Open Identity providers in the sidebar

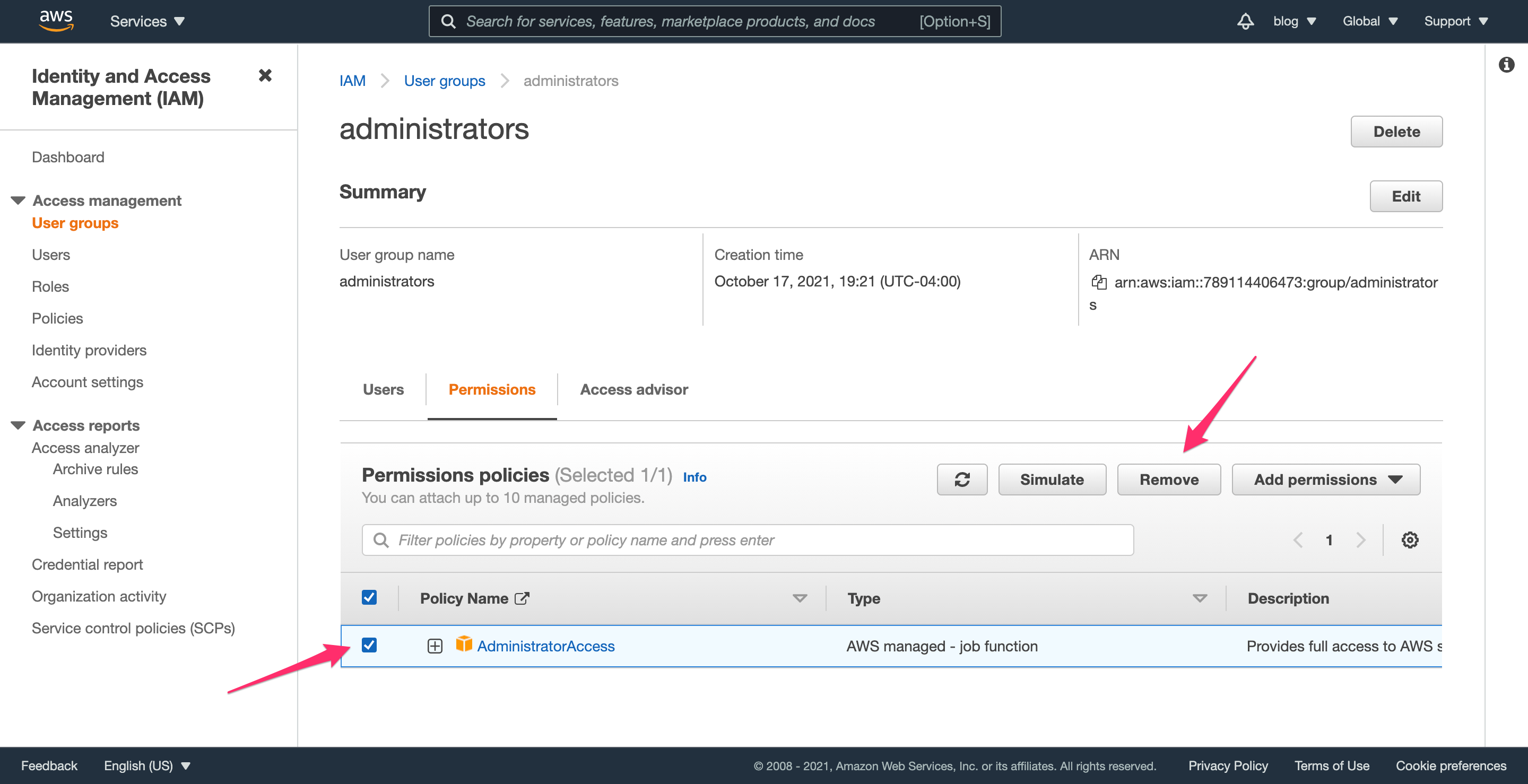(x=89, y=351)
